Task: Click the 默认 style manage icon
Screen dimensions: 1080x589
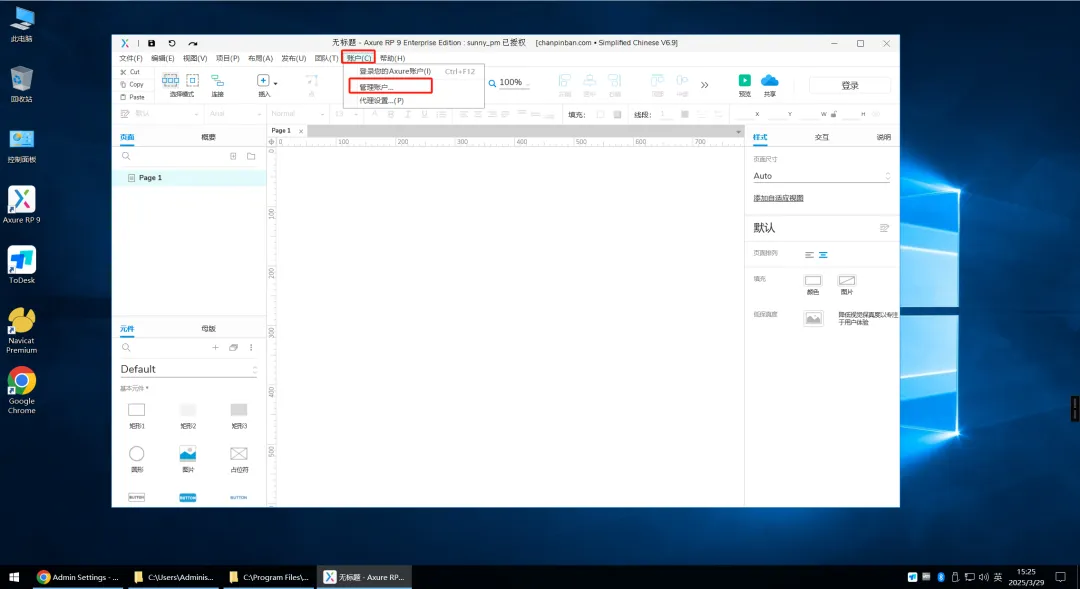Action: pos(884,228)
